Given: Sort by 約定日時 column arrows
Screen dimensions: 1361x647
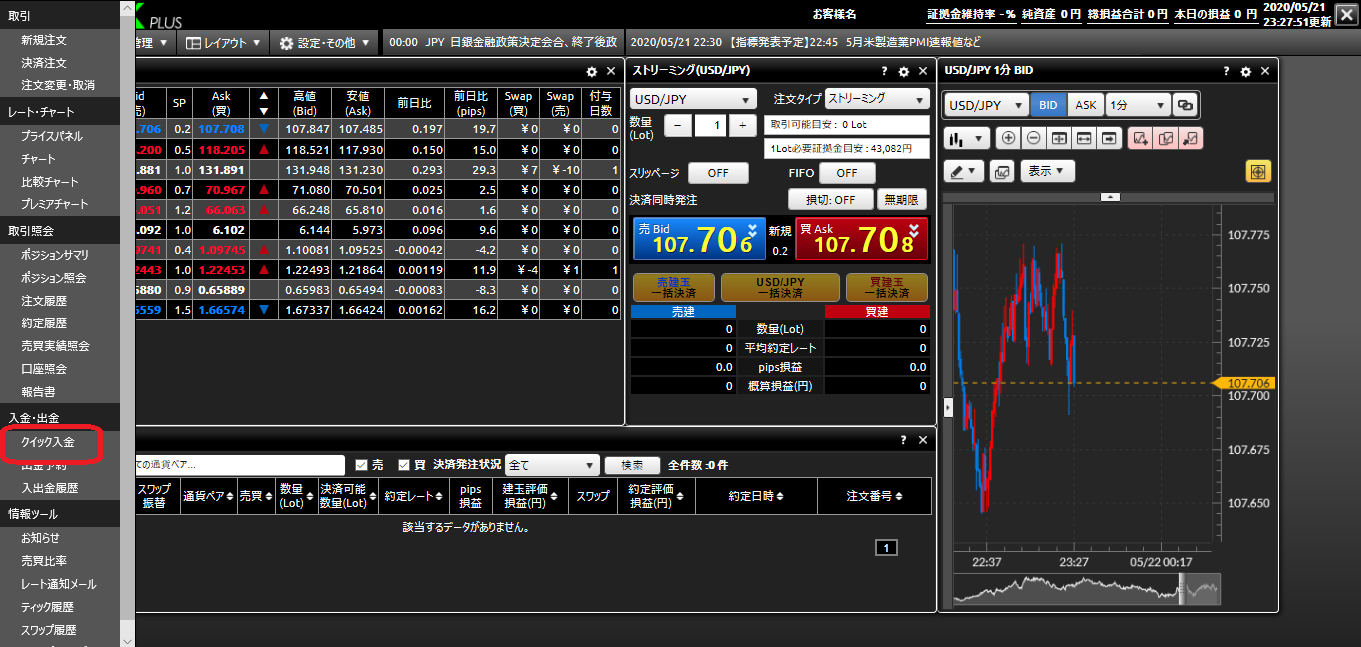Looking at the screenshot, I should 781,496.
